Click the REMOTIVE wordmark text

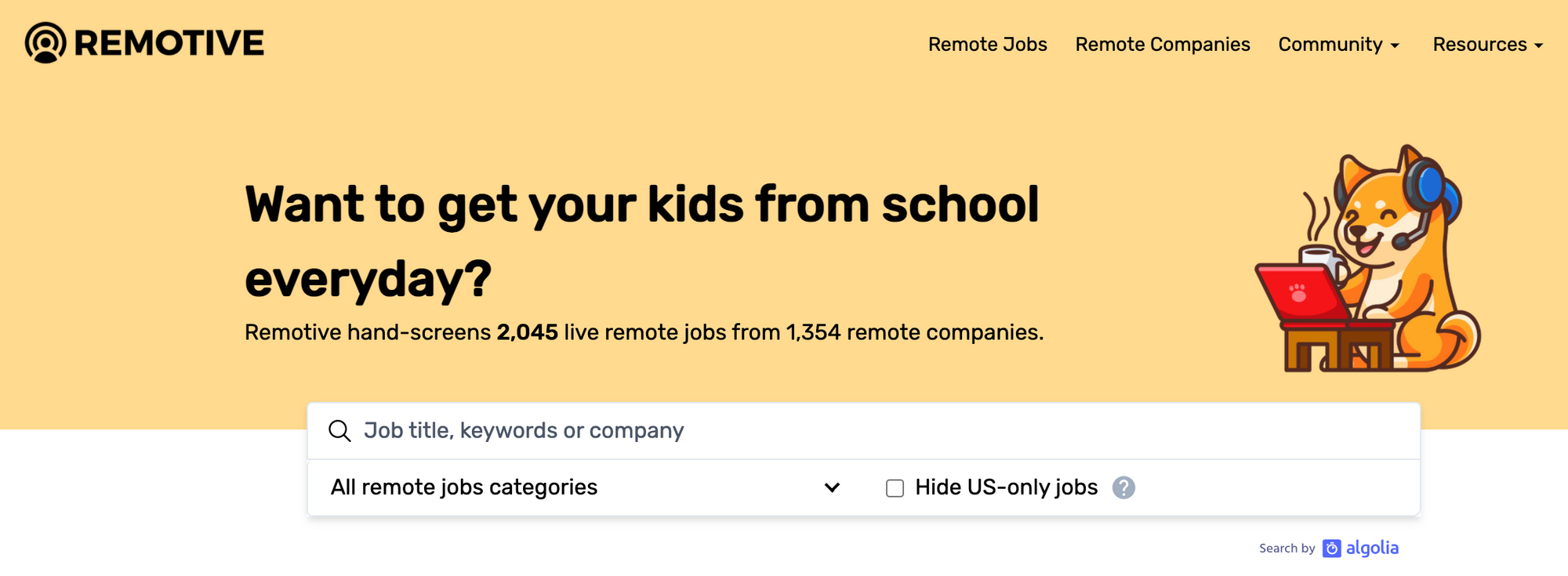tap(169, 44)
